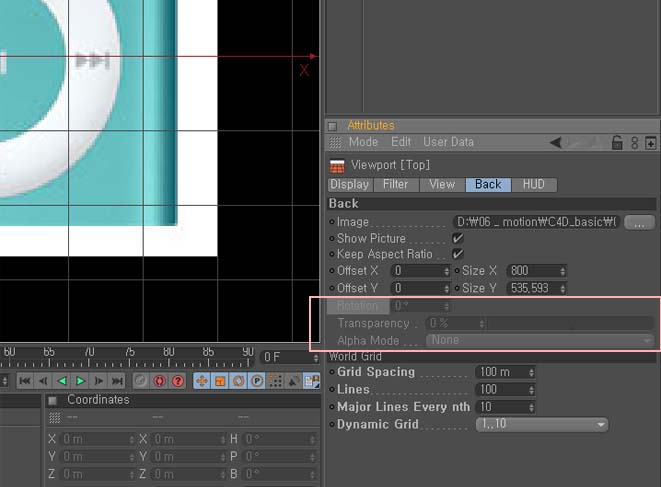661x487 pixels.
Task: Click the dotted grip in Coordinates manager
Action: [55, 418]
